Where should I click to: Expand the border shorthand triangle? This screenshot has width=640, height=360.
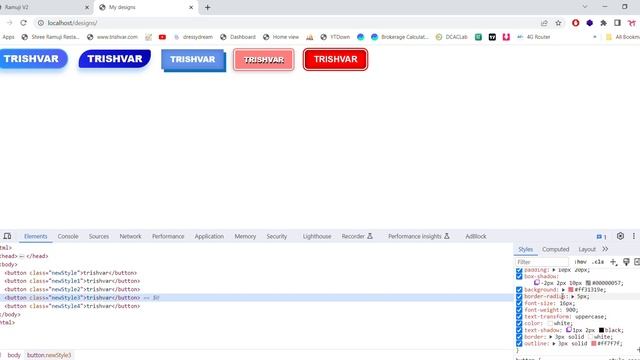[550, 337]
